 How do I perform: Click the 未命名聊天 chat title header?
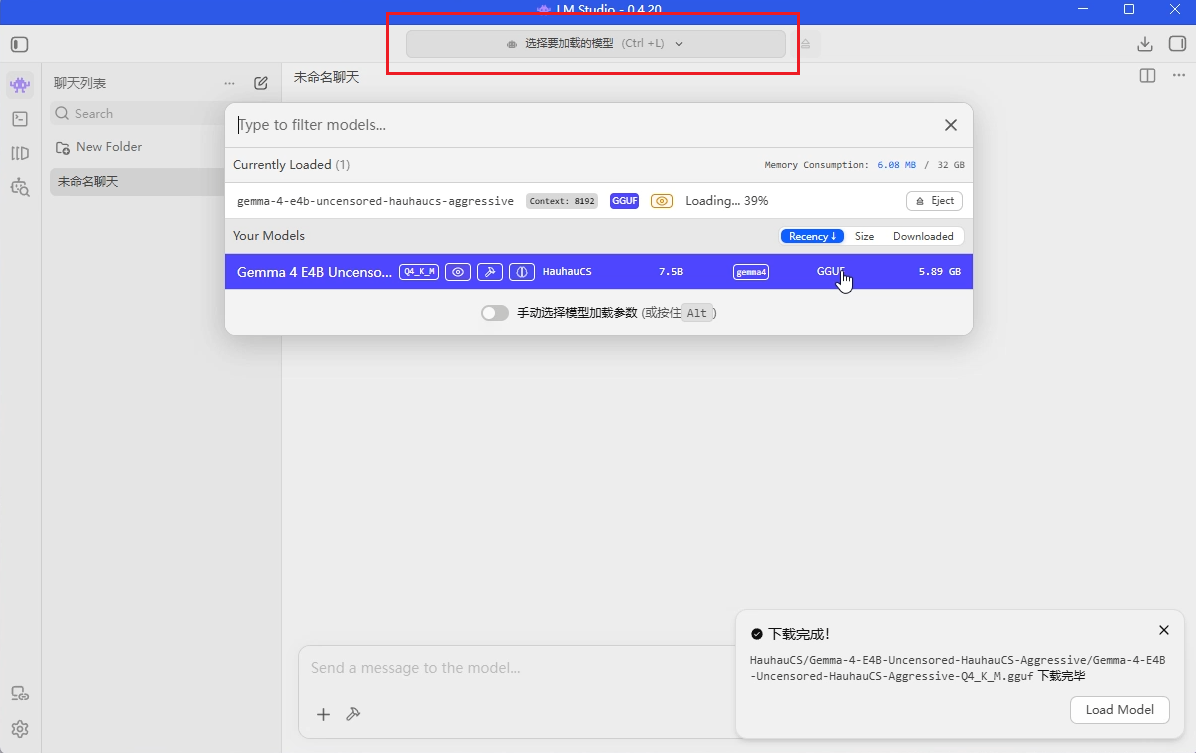(326, 77)
